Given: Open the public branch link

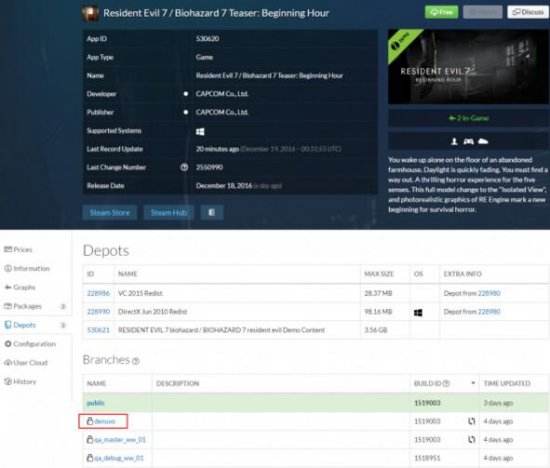Looking at the screenshot, I should click(x=95, y=403).
